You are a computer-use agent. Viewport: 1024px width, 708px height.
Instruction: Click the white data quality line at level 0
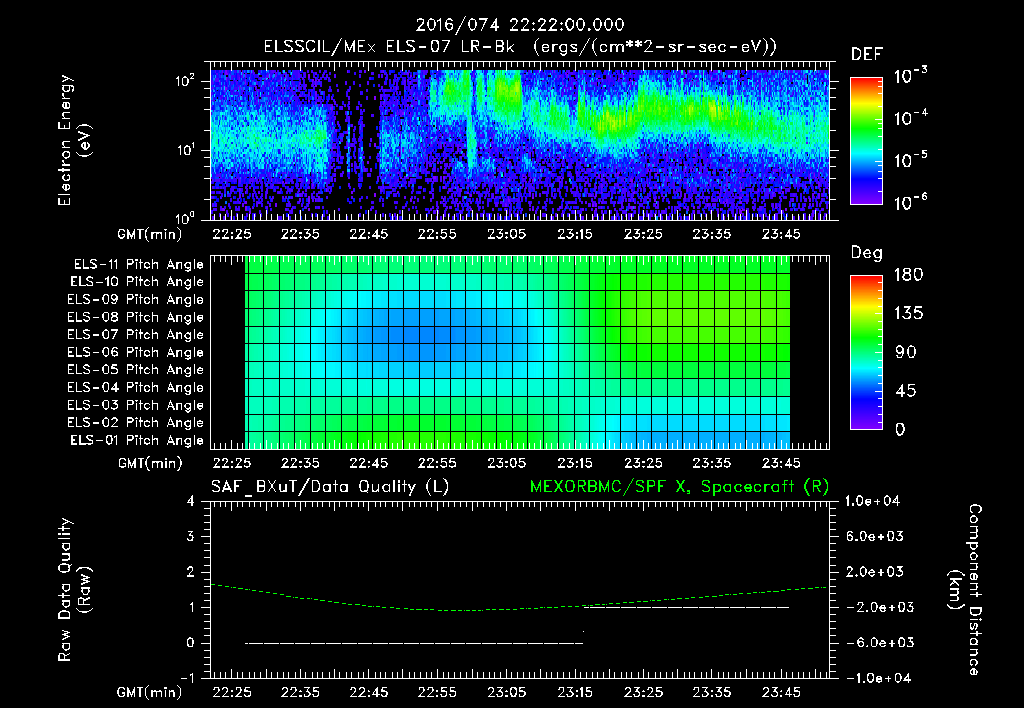[x=414, y=643]
